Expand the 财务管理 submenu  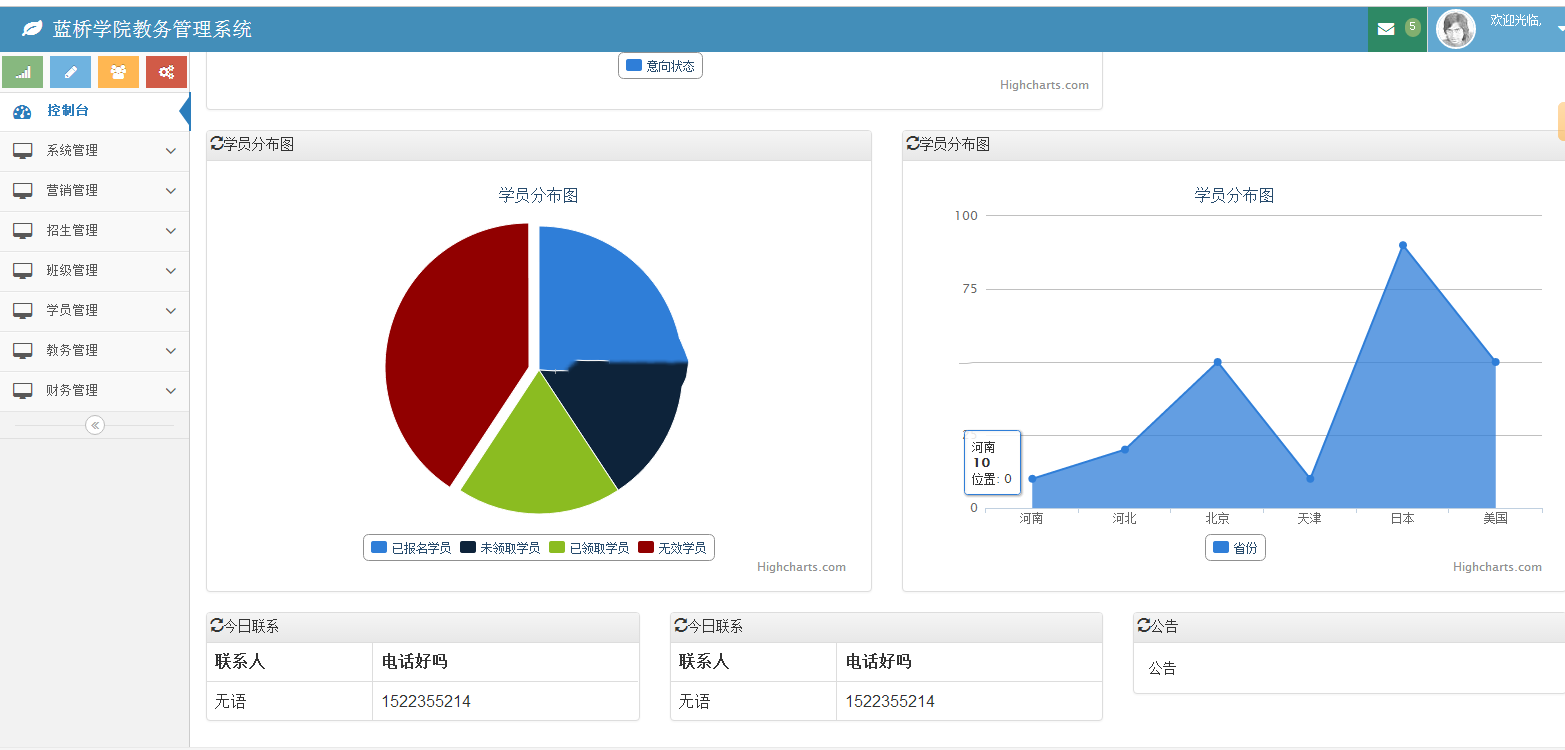pyautogui.click(x=94, y=391)
